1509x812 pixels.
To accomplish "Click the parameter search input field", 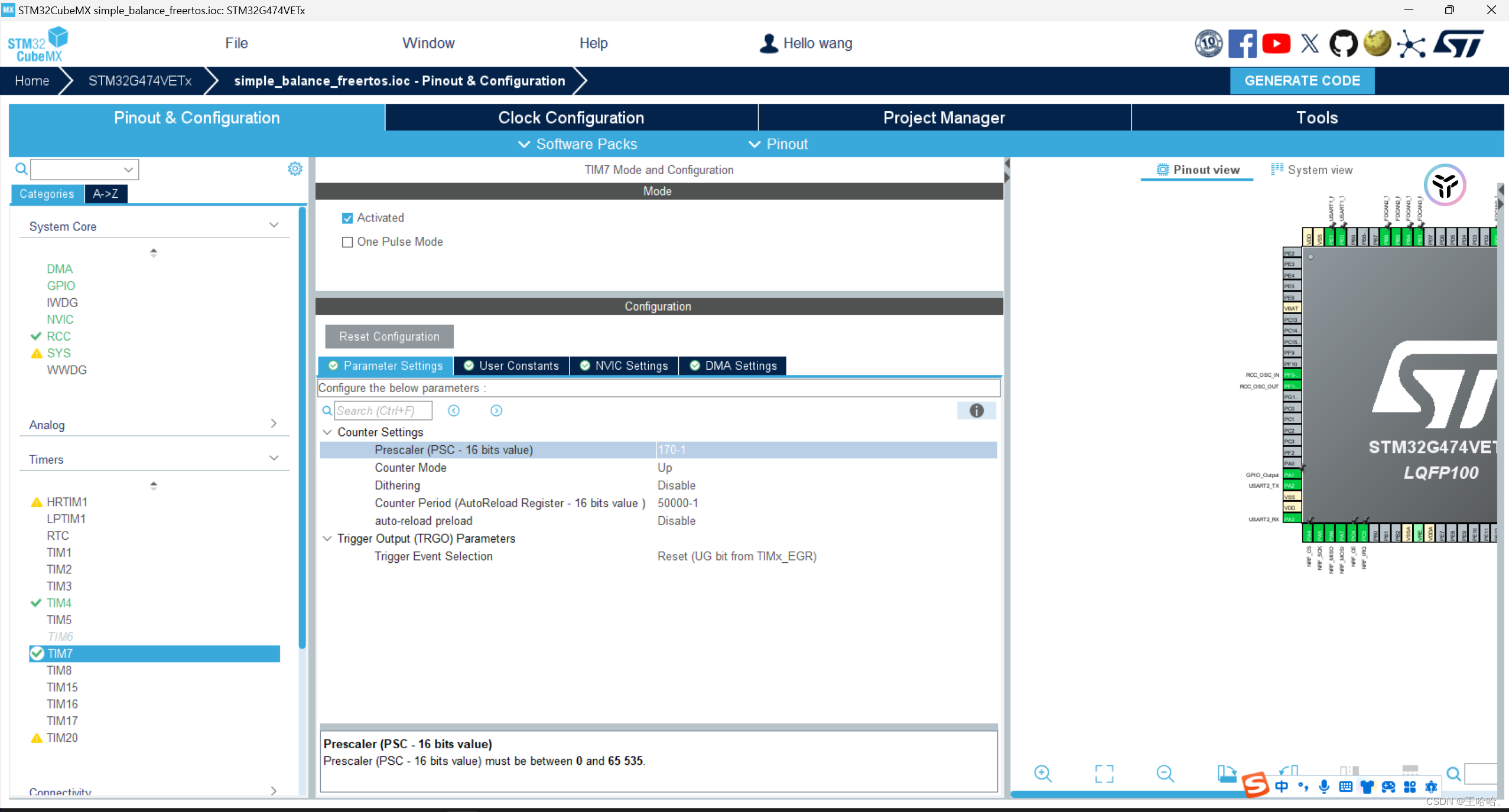I will [382, 410].
